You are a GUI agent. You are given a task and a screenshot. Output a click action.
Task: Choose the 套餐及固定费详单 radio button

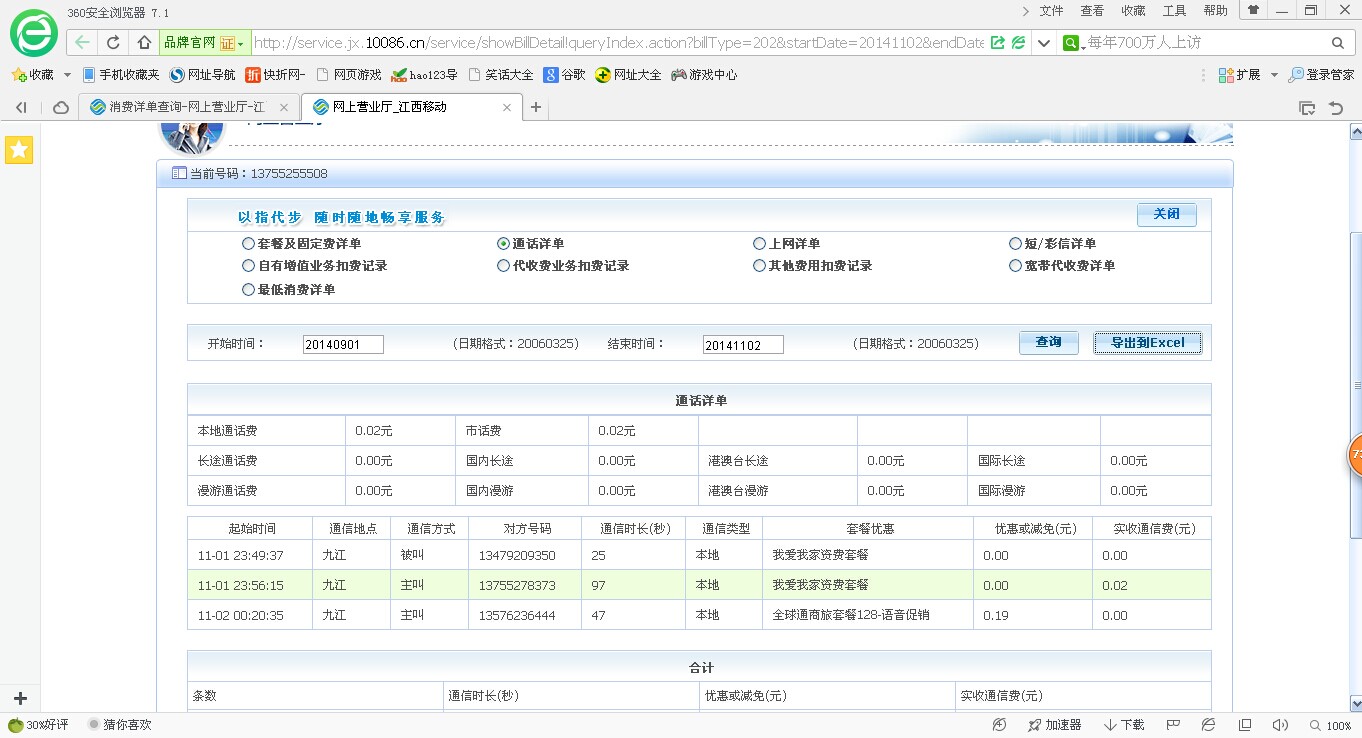pos(248,244)
